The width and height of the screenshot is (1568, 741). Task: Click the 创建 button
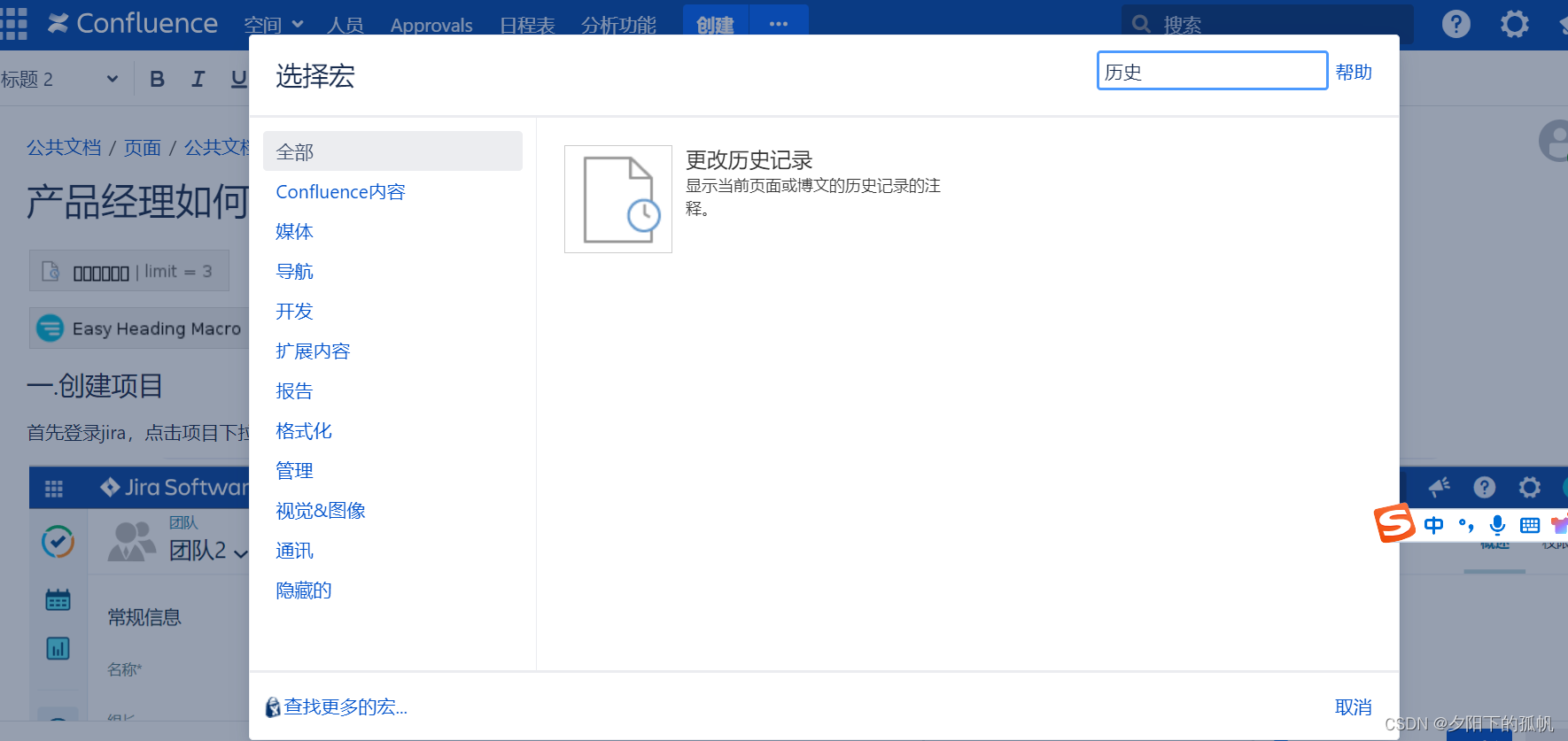716,24
